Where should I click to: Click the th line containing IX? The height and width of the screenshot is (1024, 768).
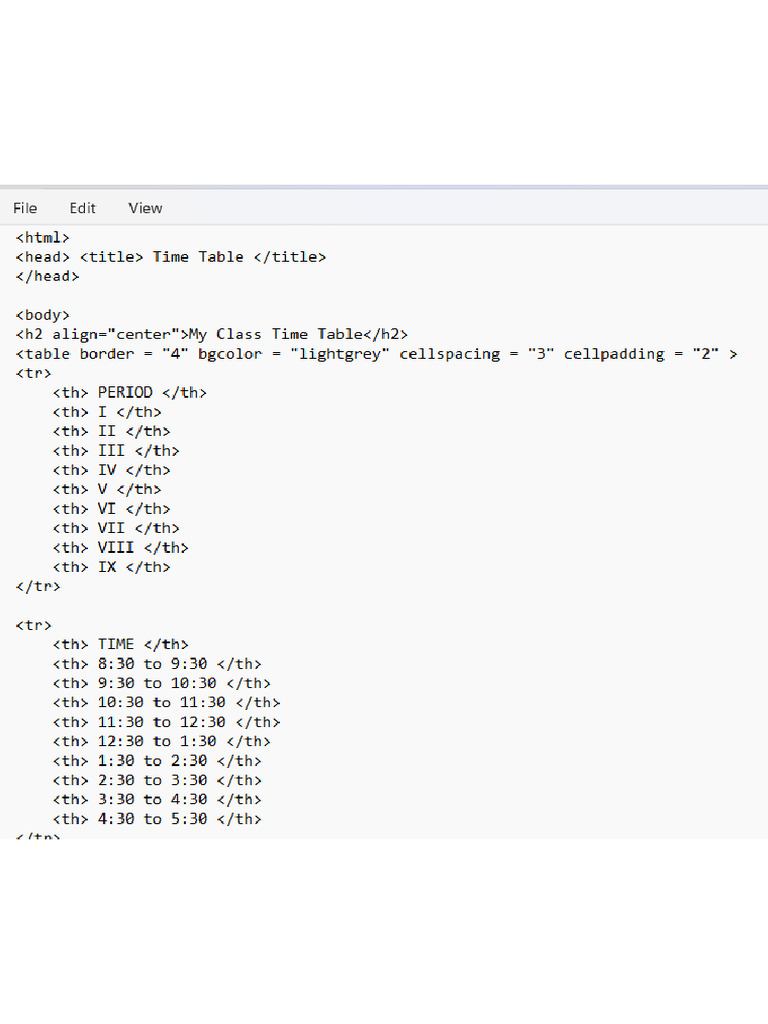click(x=111, y=567)
